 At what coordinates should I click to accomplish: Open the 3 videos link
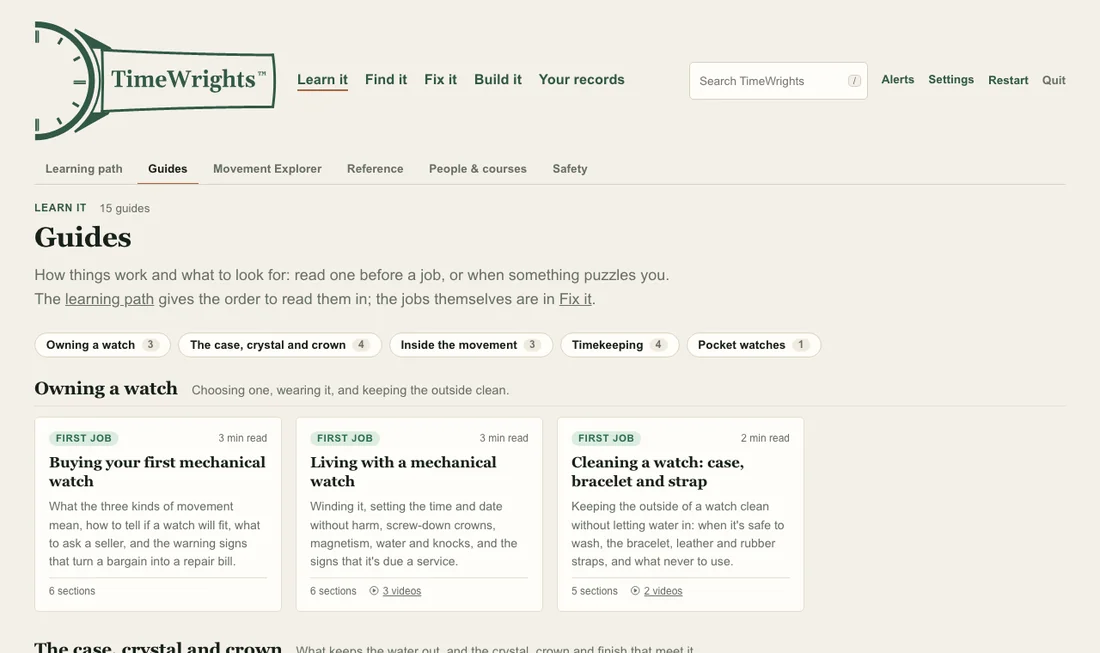tap(401, 591)
